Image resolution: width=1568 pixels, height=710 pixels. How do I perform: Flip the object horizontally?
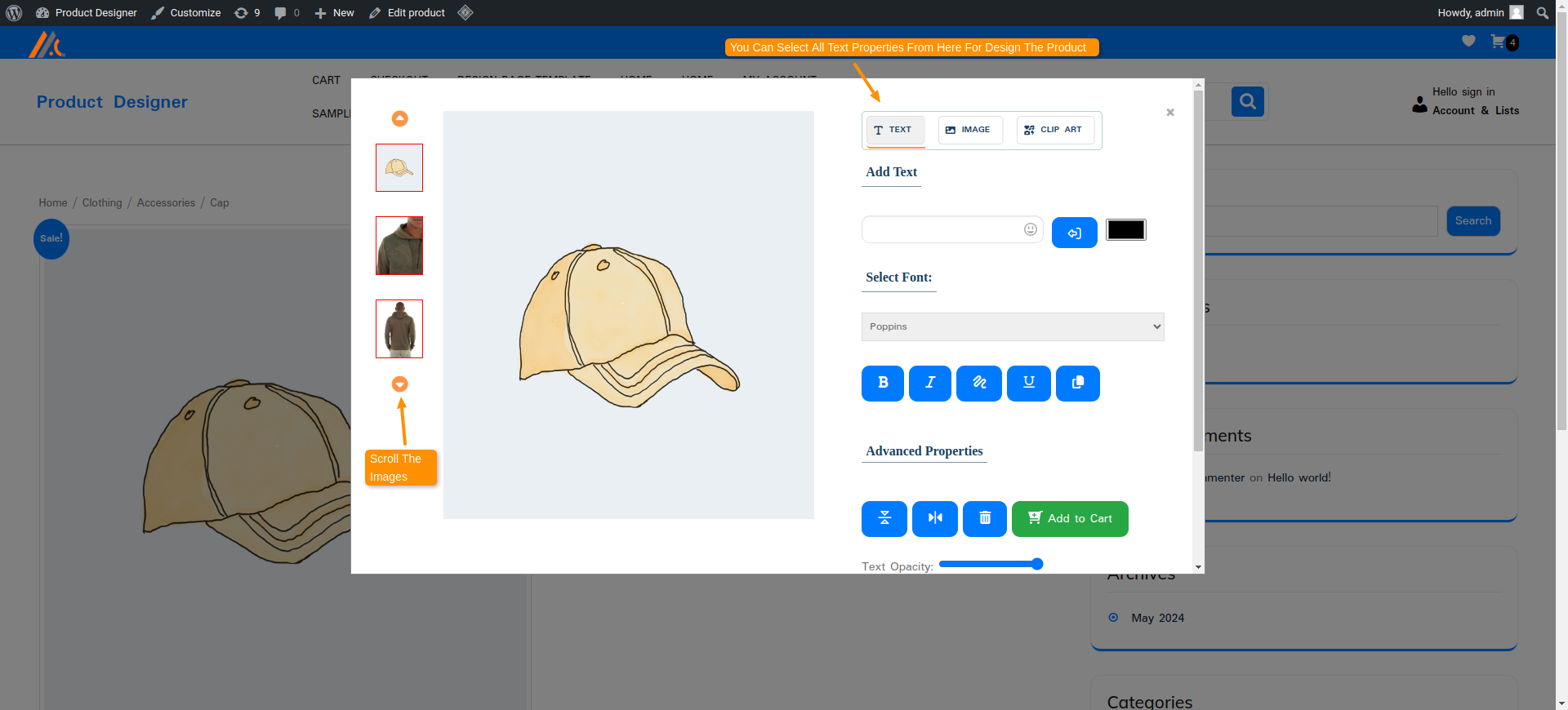(934, 518)
